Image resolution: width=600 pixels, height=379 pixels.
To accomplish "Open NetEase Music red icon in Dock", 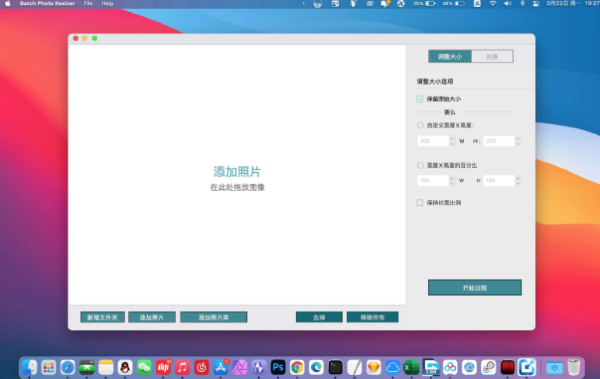I will pos(202,368).
